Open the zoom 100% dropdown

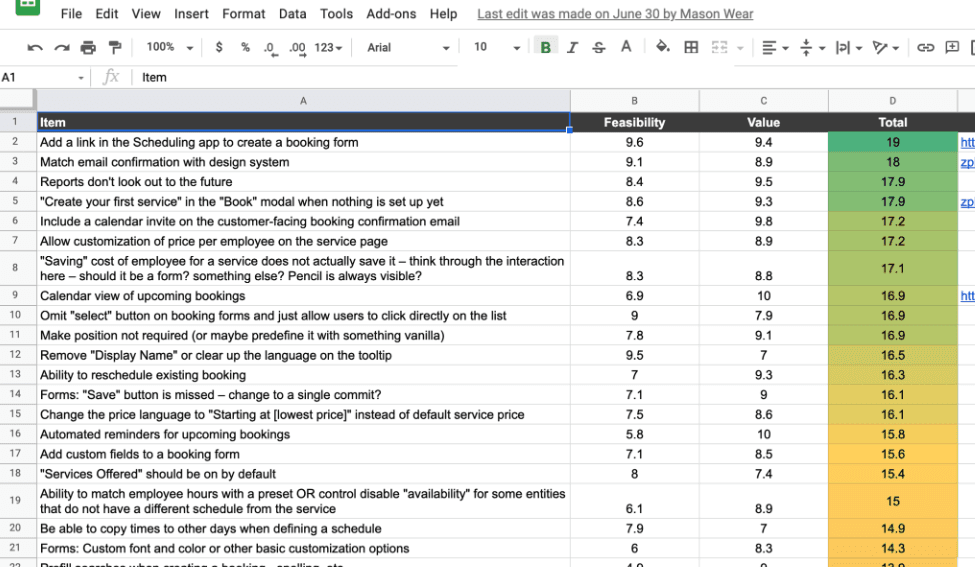click(169, 47)
